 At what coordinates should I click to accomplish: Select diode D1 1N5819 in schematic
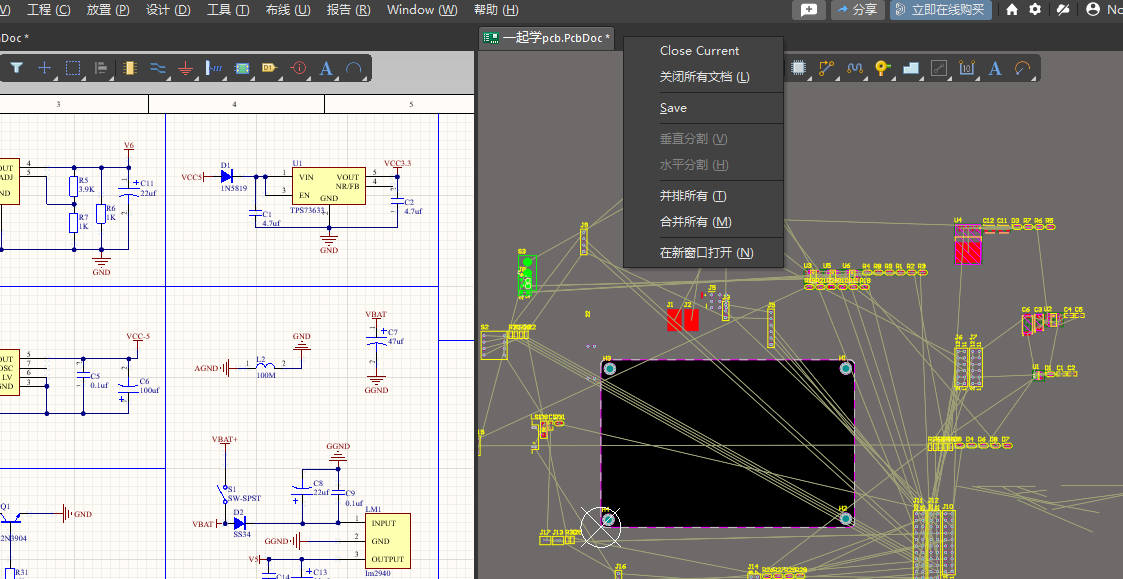click(226, 176)
